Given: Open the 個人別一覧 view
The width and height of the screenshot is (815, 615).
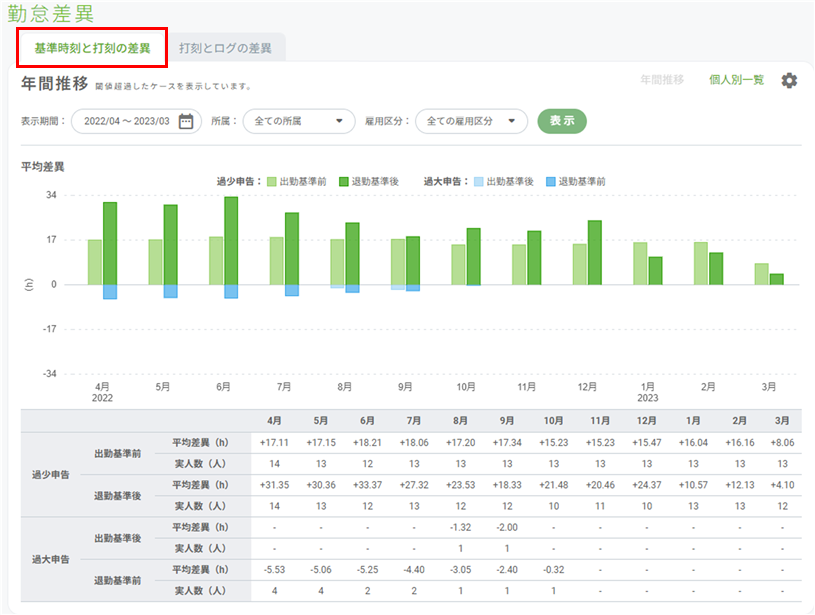Looking at the screenshot, I should 737,80.
